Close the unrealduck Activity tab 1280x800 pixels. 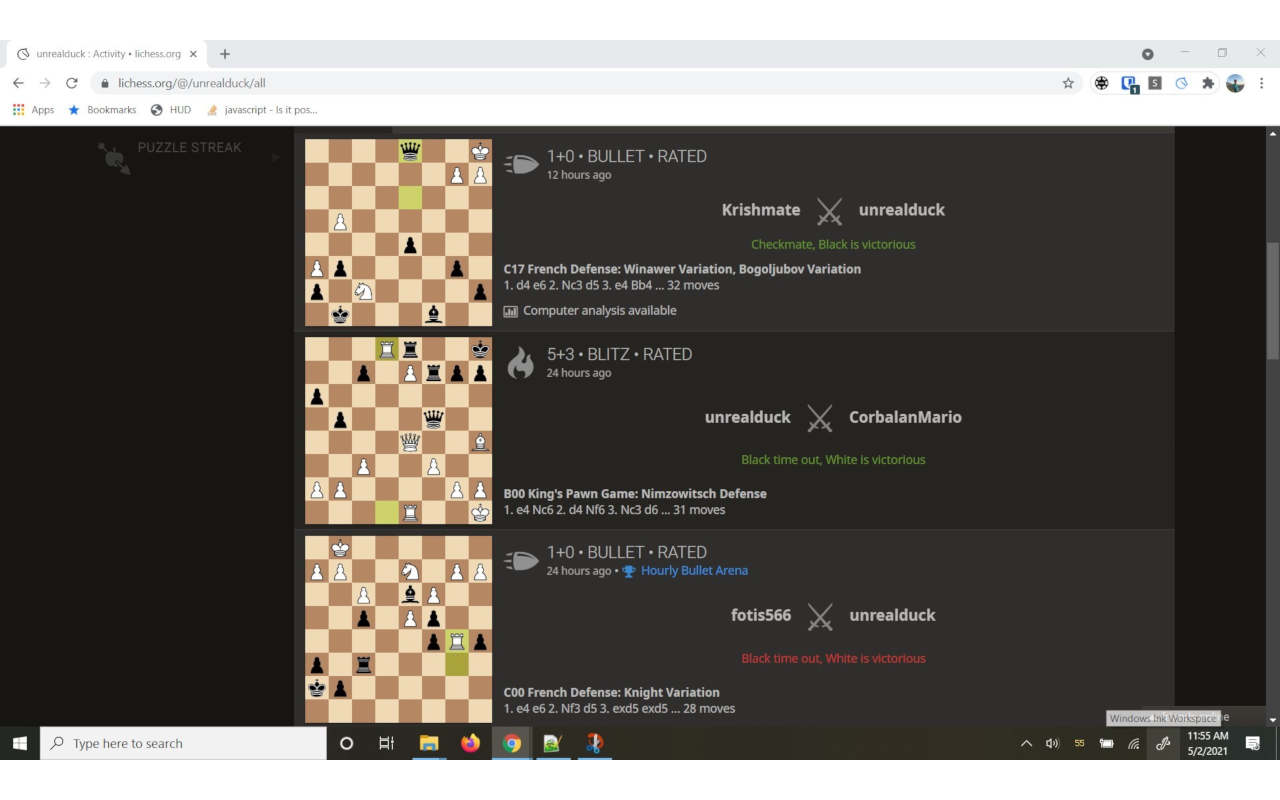click(193, 54)
